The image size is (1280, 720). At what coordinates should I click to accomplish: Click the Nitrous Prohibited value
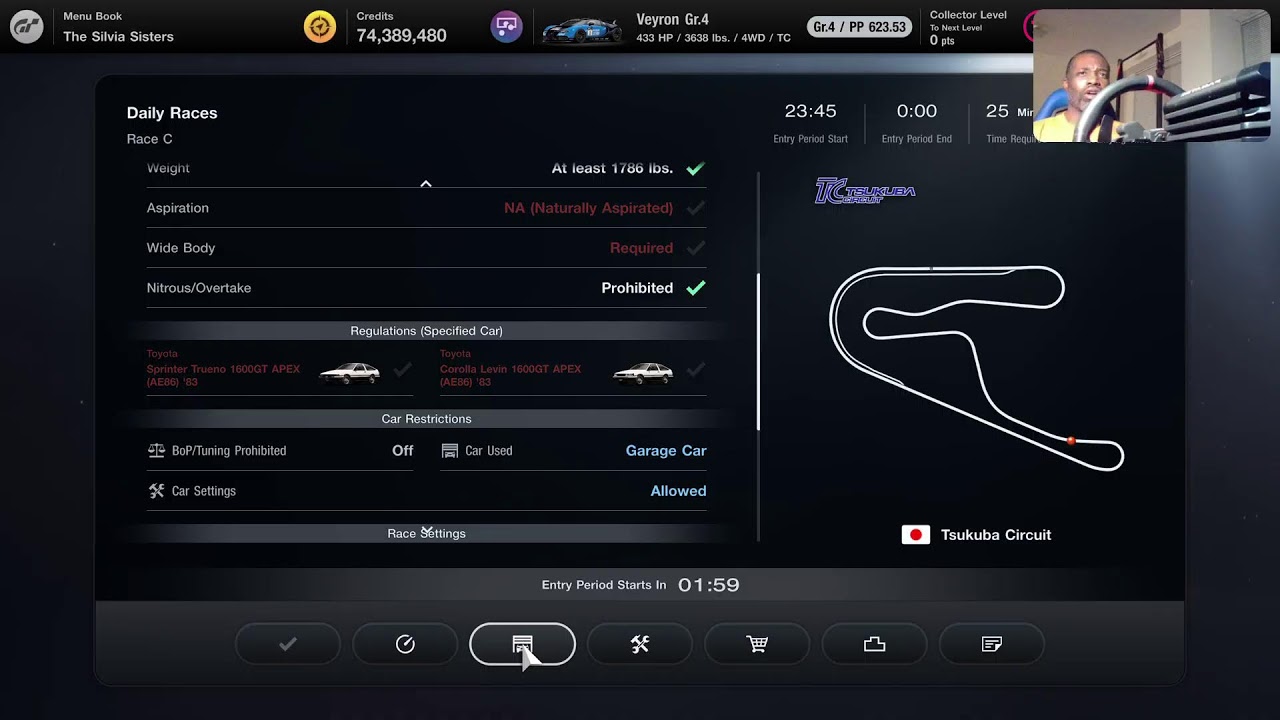tap(637, 288)
